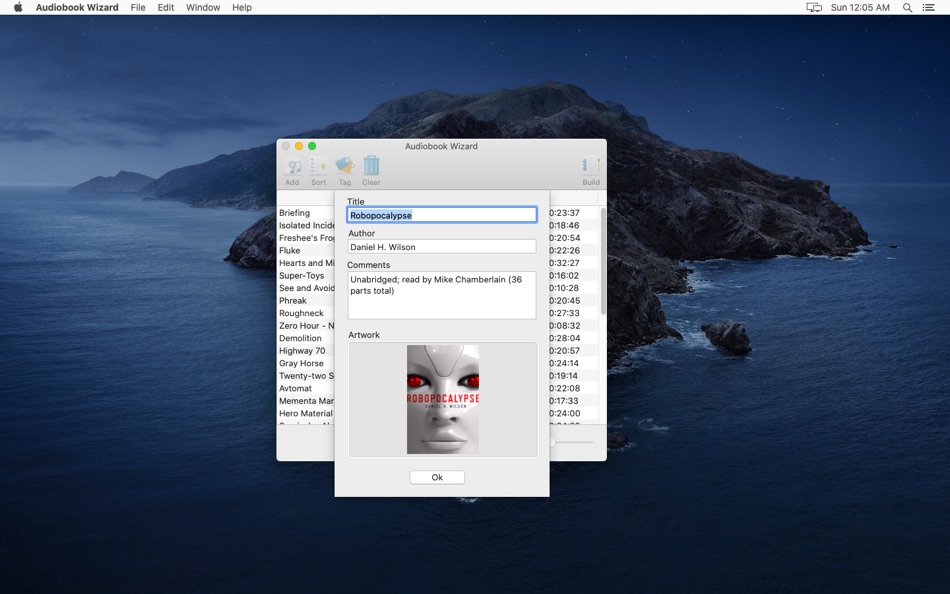Click the Sort toolbar icon
Viewport: 950px width, 594px height.
[x=319, y=170]
